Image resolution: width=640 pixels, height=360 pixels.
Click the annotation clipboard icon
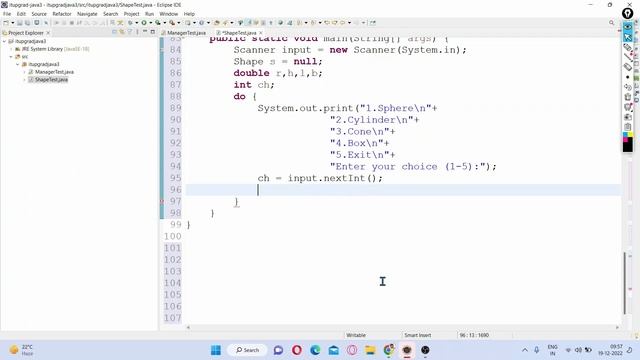628,127
